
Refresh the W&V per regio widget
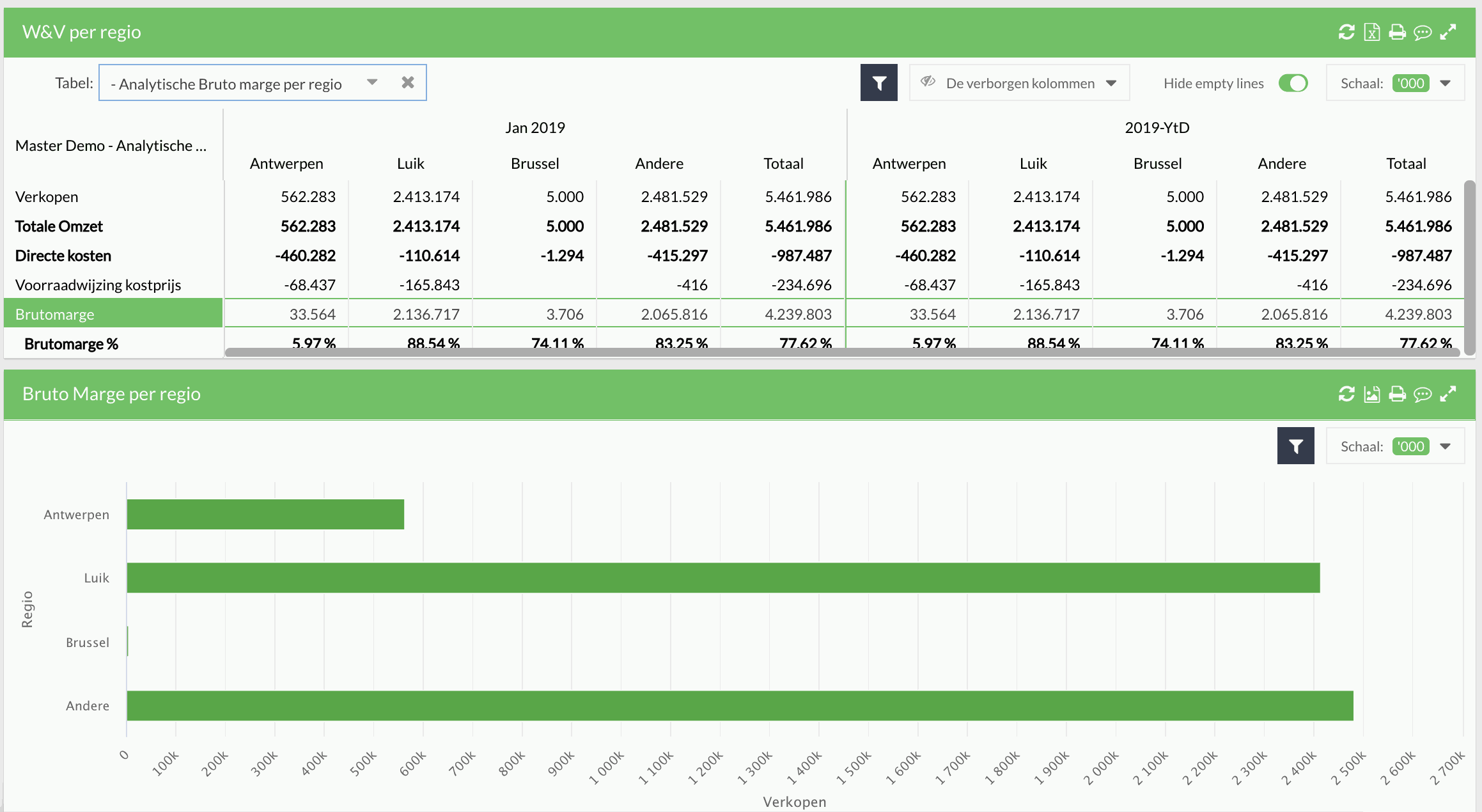coord(1346,32)
